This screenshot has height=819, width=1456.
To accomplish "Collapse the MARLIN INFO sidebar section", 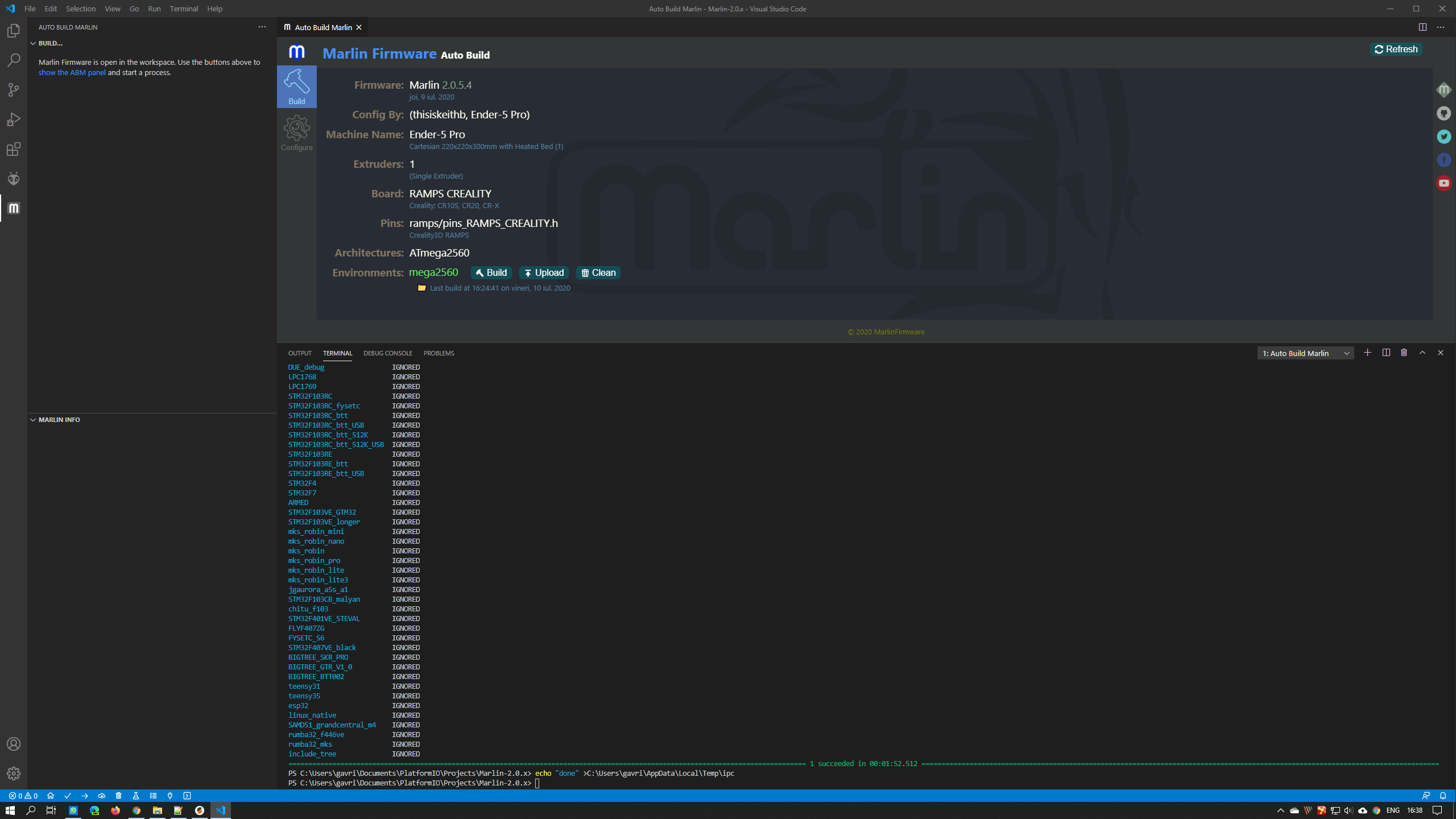I will tap(59, 420).
